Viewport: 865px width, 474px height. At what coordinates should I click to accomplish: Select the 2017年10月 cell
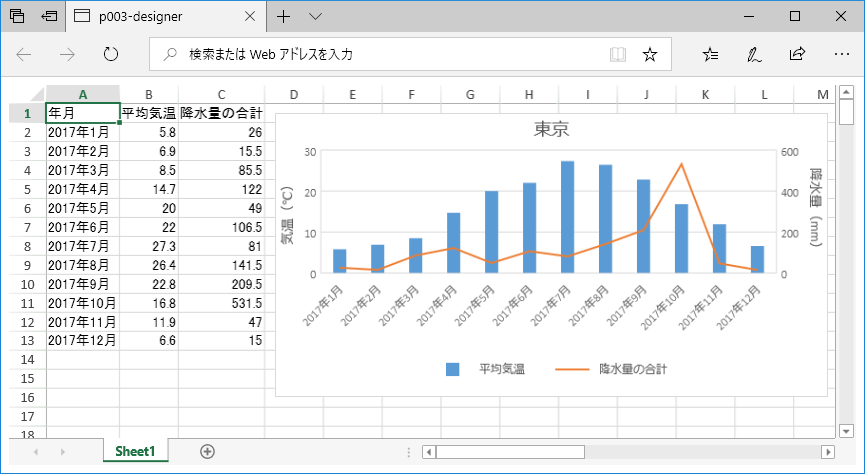pos(83,303)
